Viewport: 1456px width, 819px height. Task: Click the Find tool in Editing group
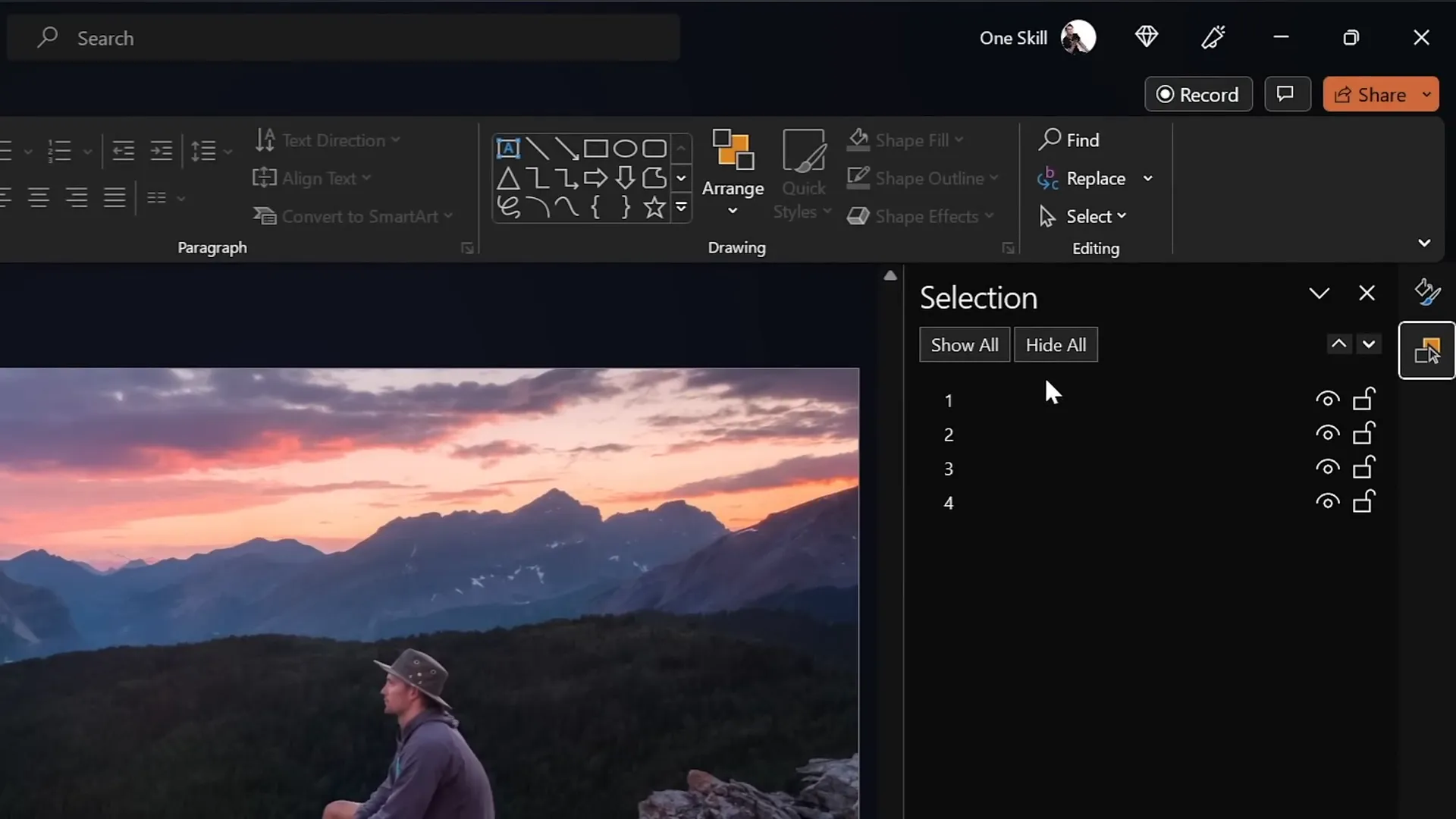[x=1070, y=140]
